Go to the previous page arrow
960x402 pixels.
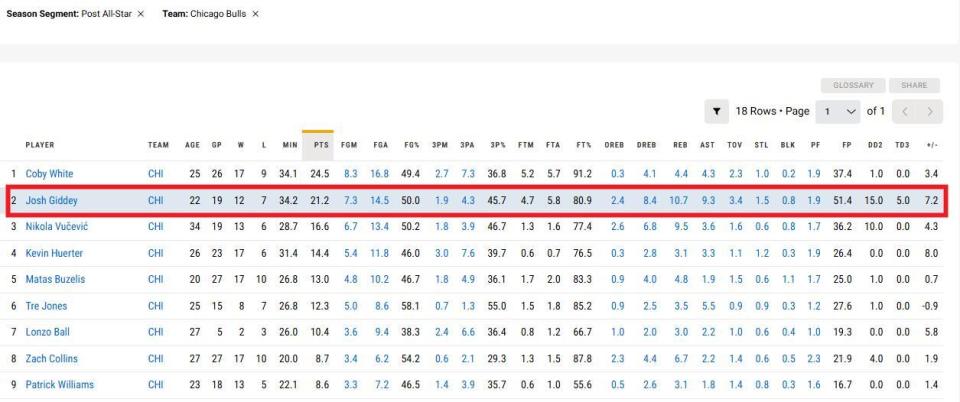tap(903, 111)
